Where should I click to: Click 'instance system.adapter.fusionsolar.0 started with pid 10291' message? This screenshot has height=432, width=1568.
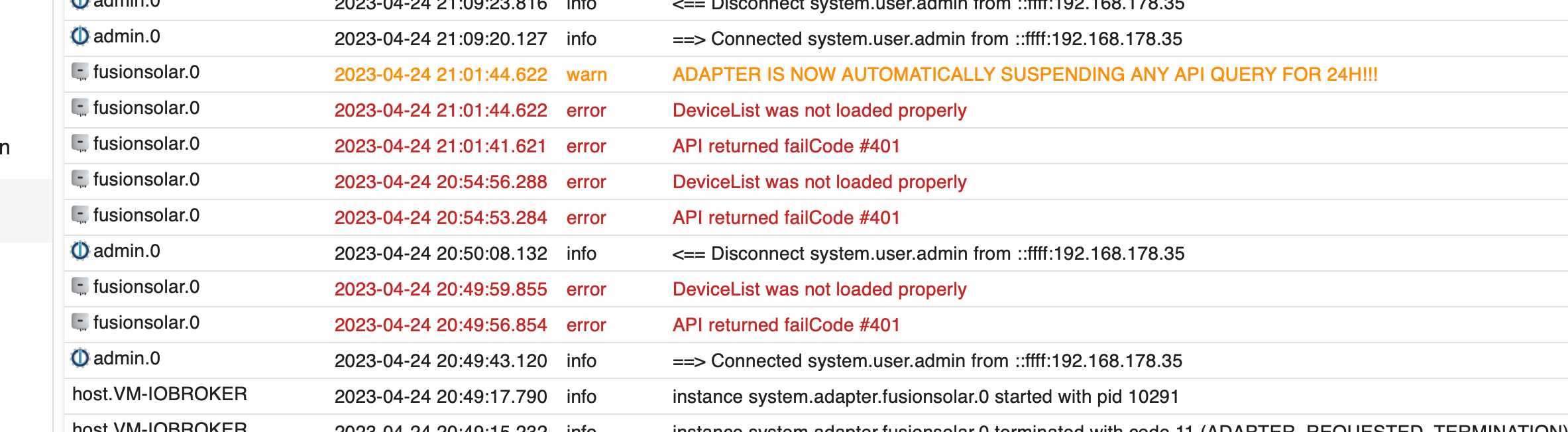[926, 396]
